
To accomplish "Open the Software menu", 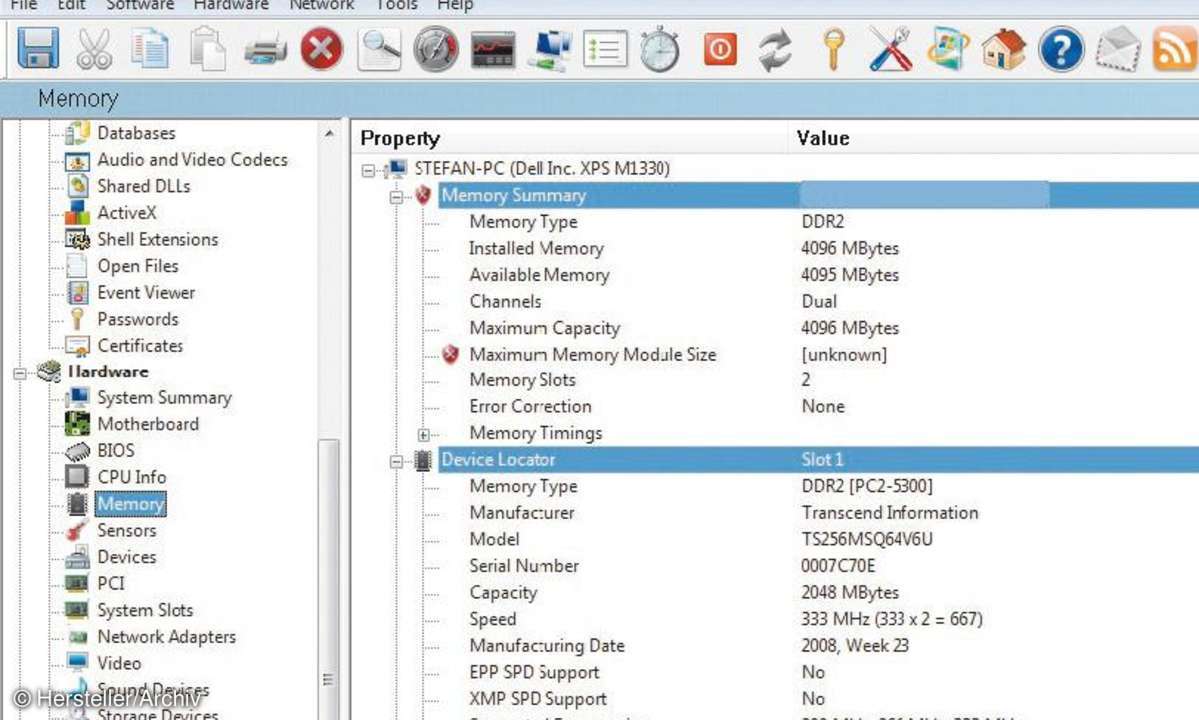I will pos(140,5).
